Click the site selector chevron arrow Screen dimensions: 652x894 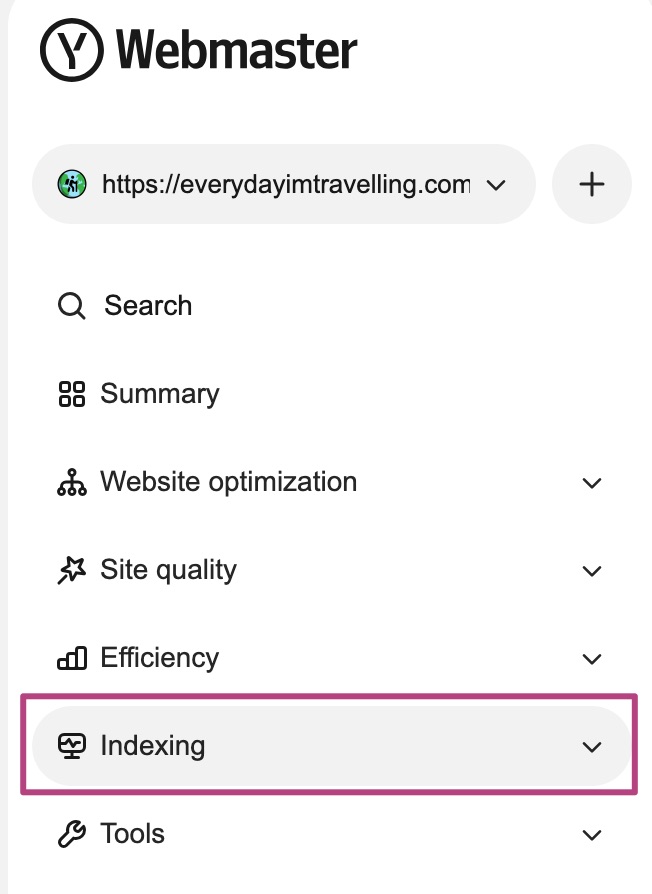[x=494, y=185]
